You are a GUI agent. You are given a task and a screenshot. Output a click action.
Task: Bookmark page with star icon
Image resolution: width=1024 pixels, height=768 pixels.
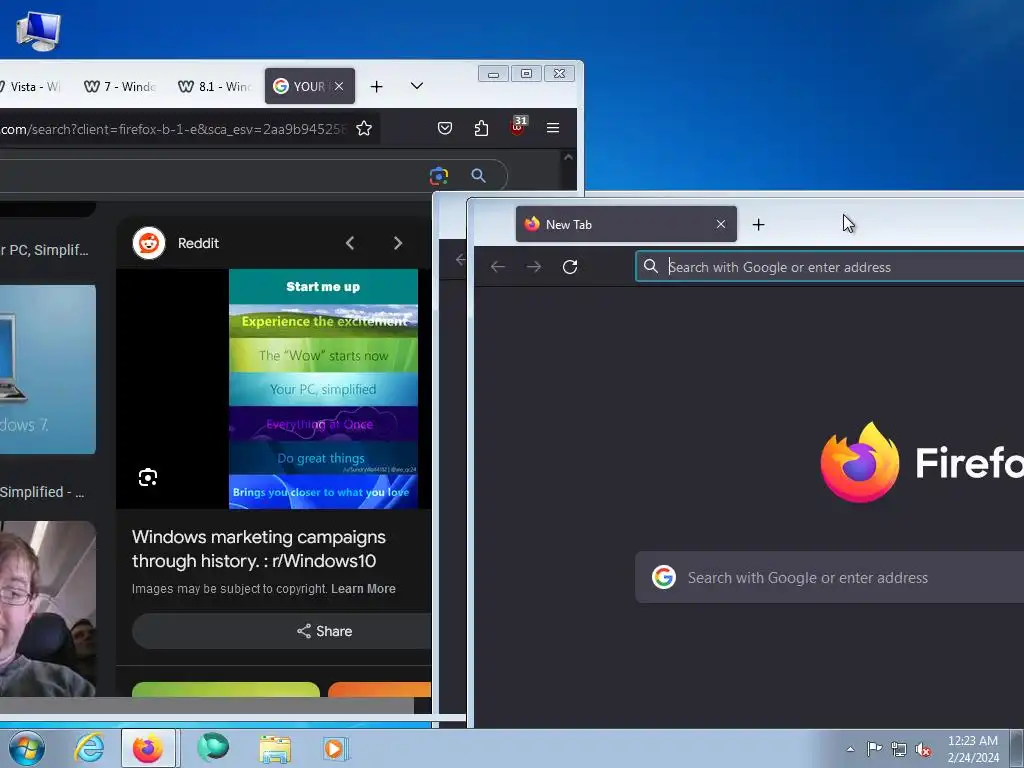click(x=364, y=129)
